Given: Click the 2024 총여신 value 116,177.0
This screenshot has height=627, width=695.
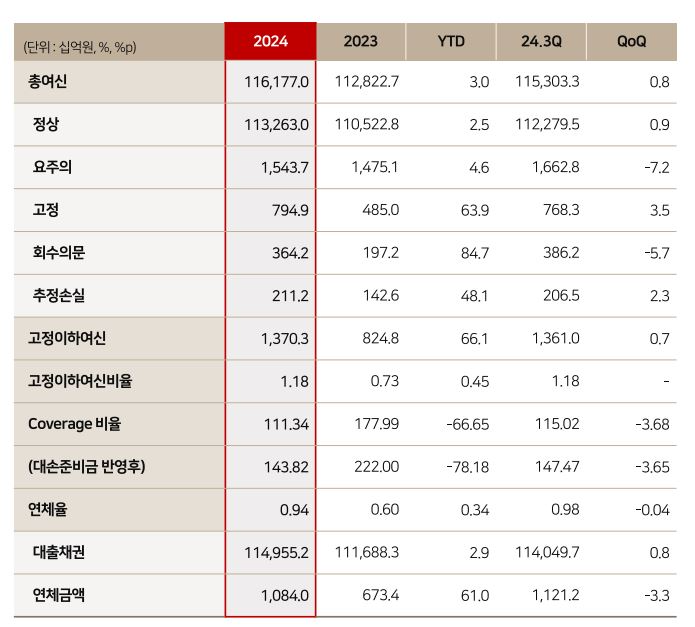Looking at the screenshot, I should pyautogui.click(x=276, y=82).
